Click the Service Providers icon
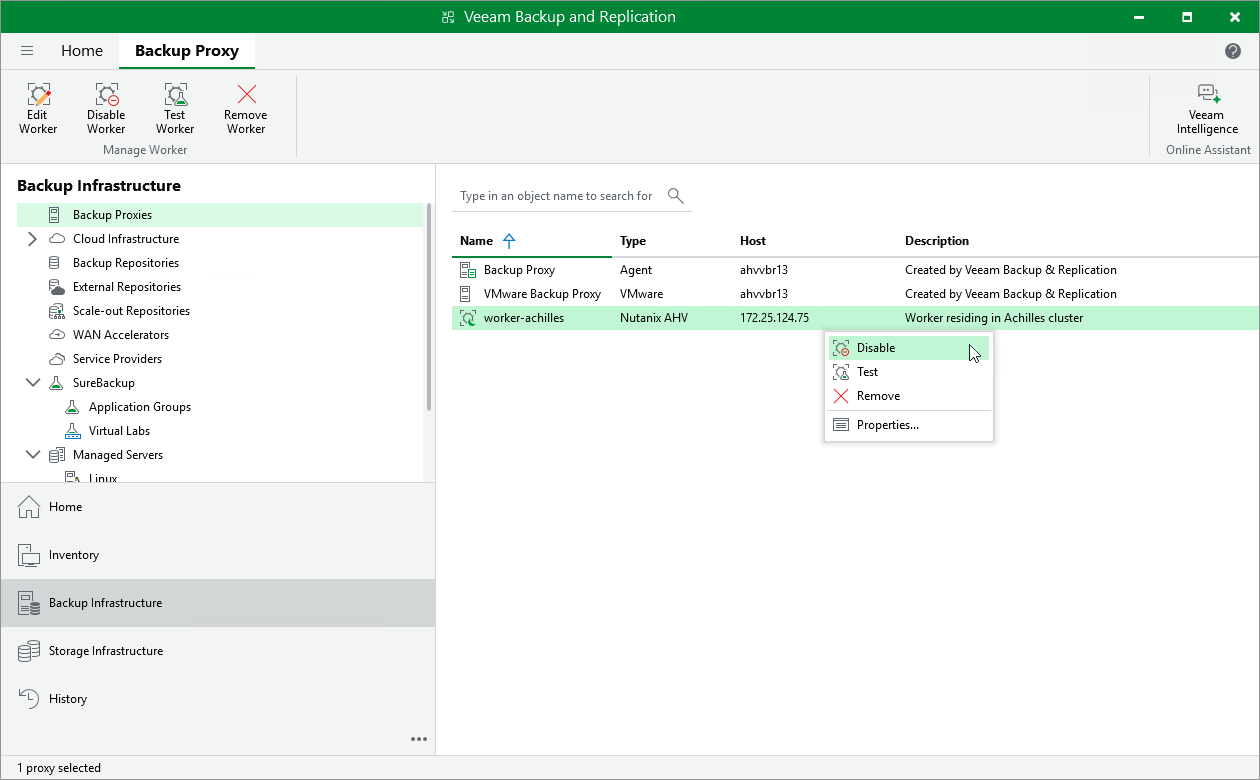 tap(56, 359)
